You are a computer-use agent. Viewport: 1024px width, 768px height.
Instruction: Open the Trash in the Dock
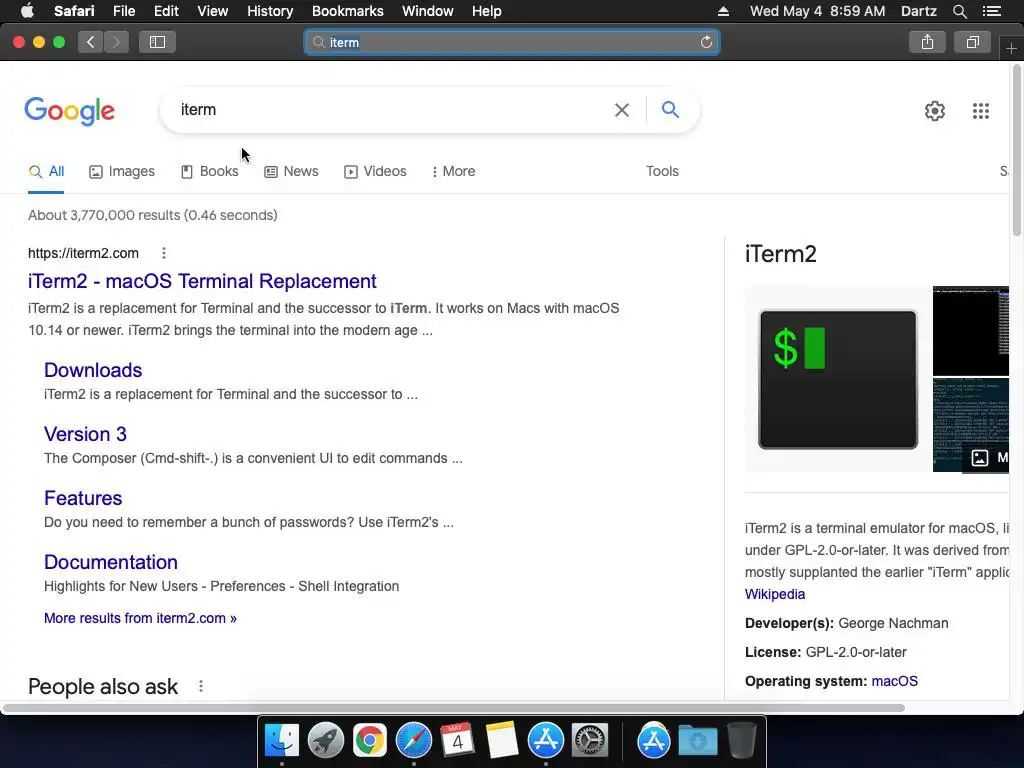point(741,741)
